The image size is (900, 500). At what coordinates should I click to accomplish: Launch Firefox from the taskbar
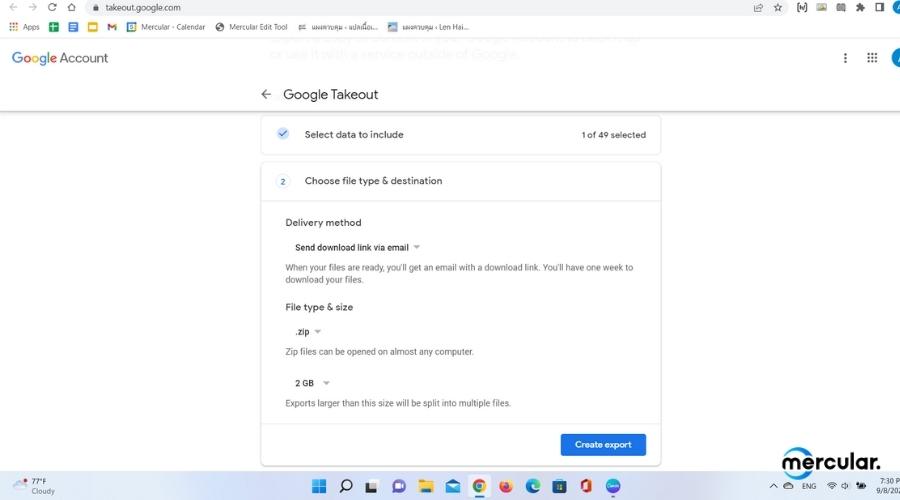point(506,486)
